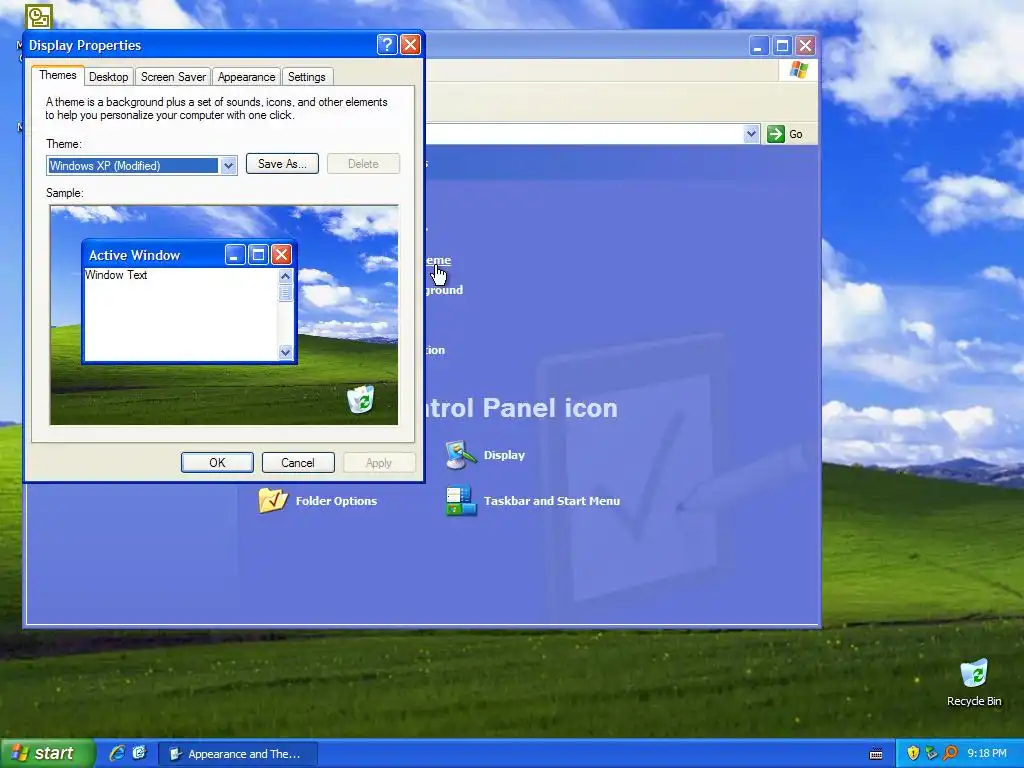The height and width of the screenshot is (768, 1024).
Task: Click the Appearance and Themes taskbar button
Action: 238,754
